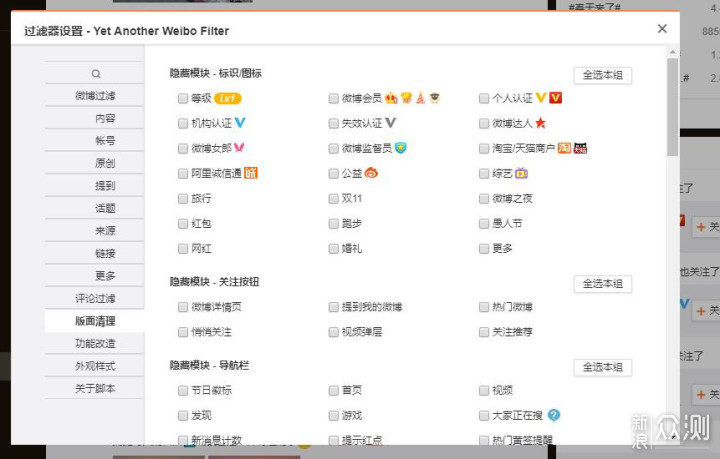Select the 原创 tab
This screenshot has width=720, height=459.
tap(95, 163)
